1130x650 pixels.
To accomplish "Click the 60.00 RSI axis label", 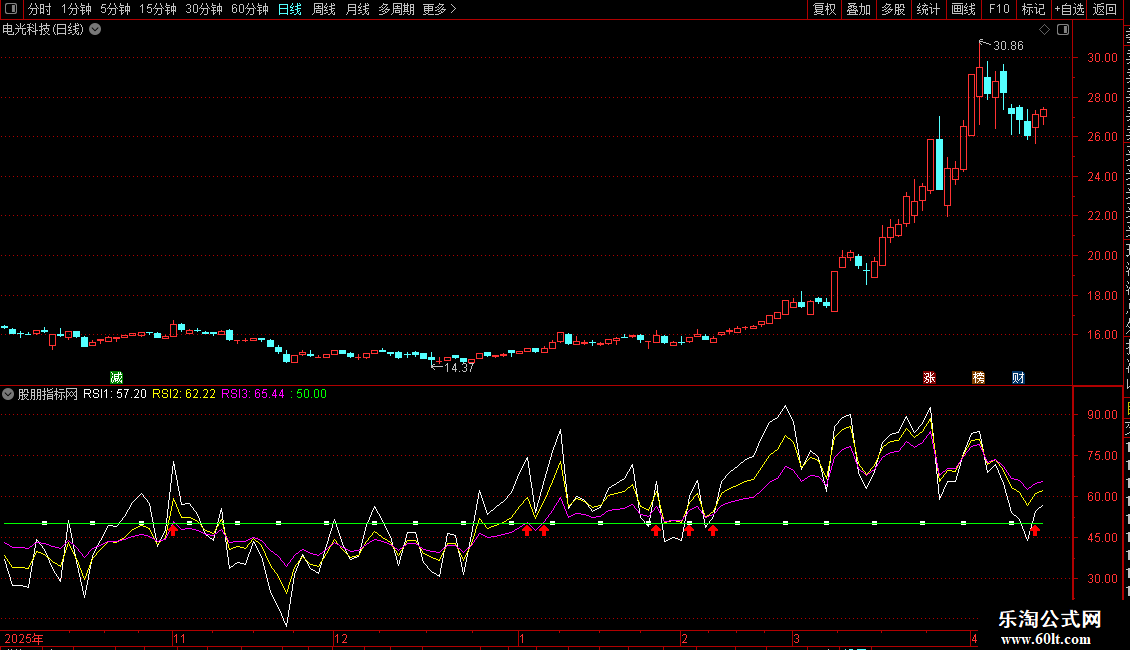I will point(1103,497).
